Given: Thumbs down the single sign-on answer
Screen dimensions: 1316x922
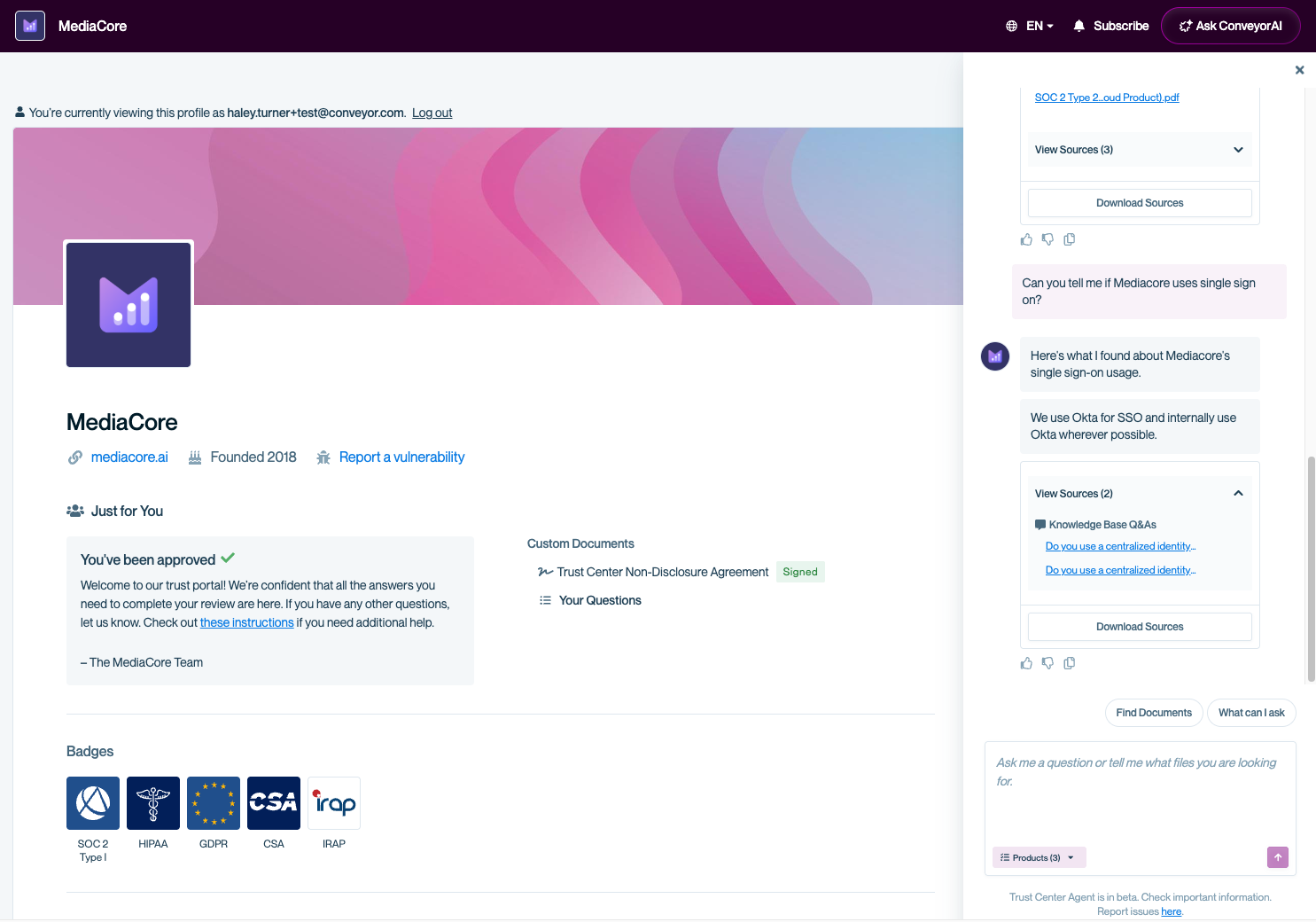Looking at the screenshot, I should click(x=1047, y=663).
